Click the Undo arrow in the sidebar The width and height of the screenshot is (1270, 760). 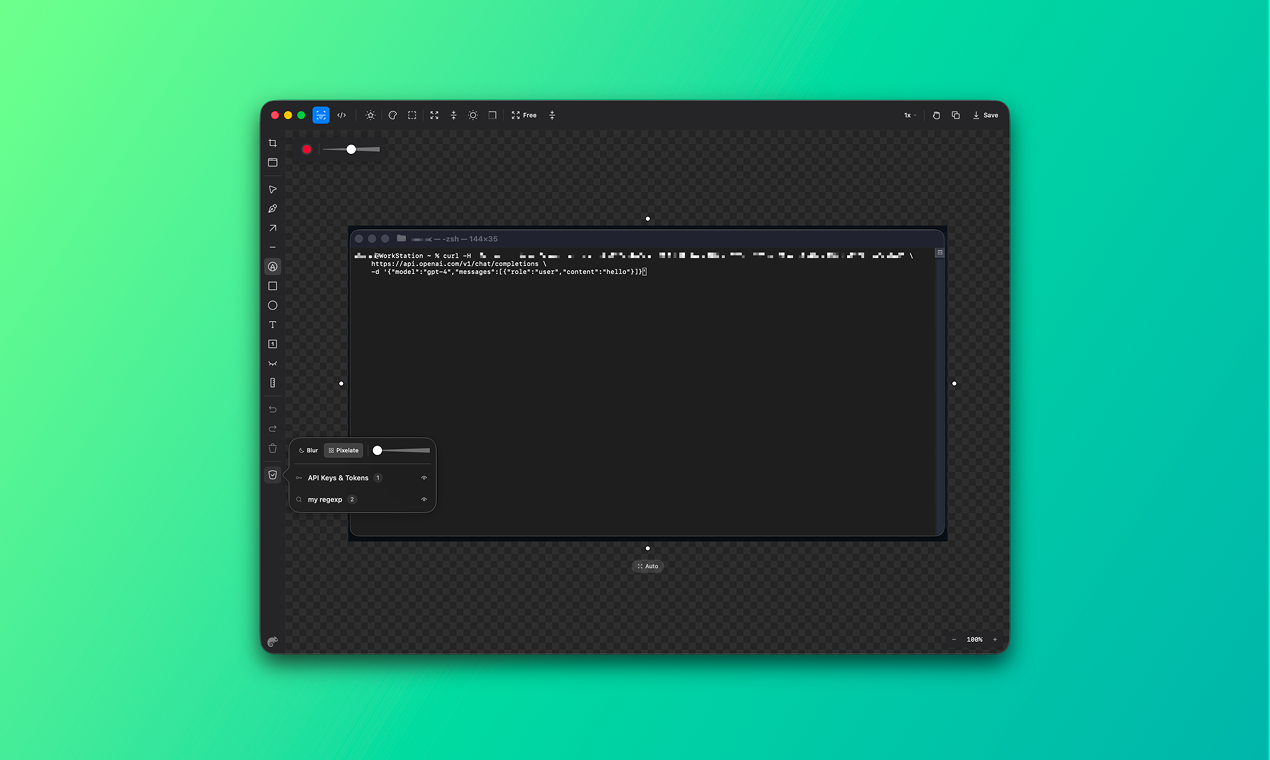pos(272,409)
